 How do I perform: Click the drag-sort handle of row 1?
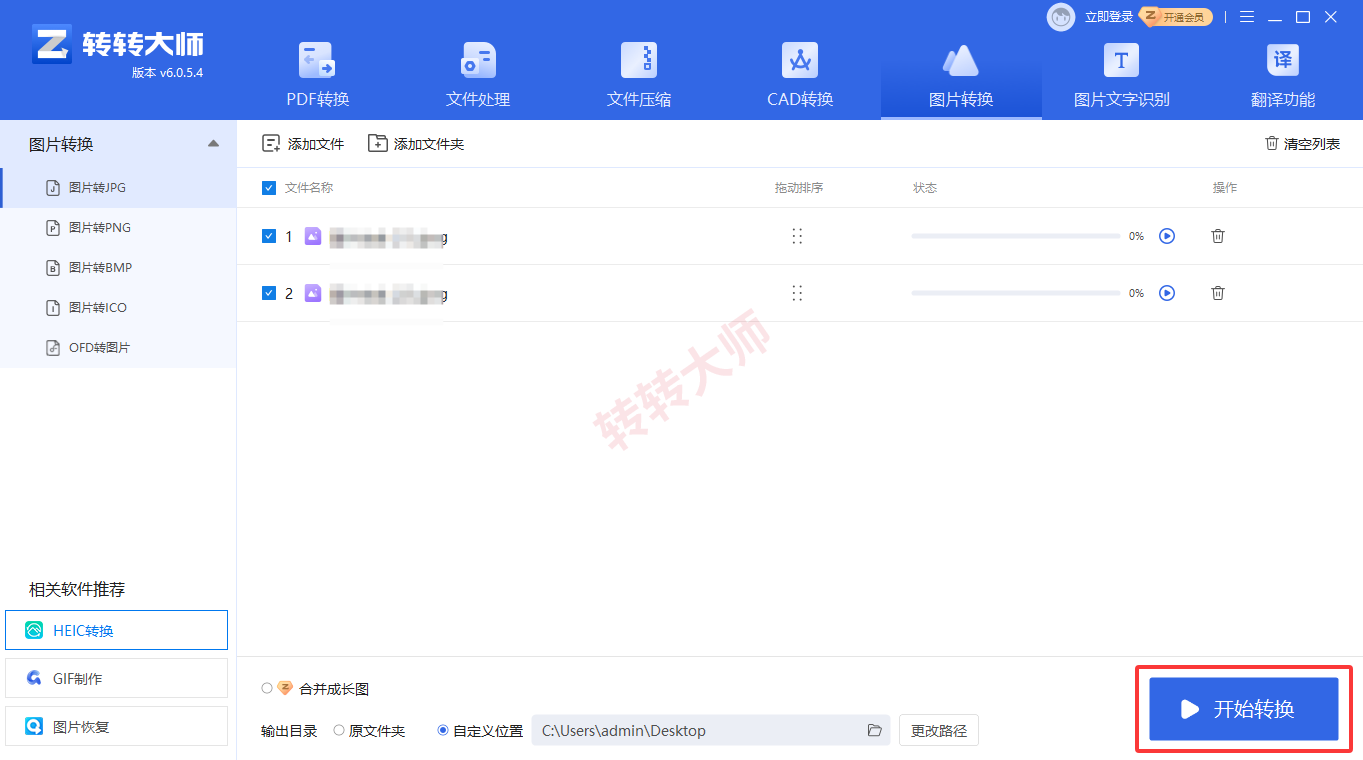pyautogui.click(x=797, y=236)
